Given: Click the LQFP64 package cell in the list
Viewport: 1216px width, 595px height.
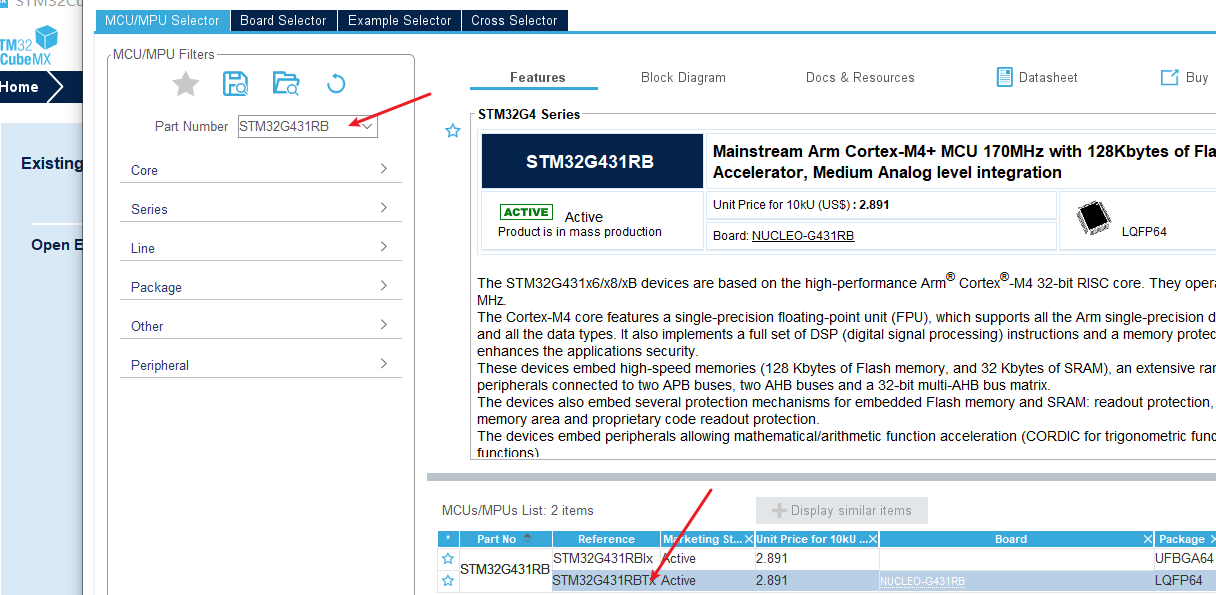Looking at the screenshot, I should click(x=1185, y=580).
